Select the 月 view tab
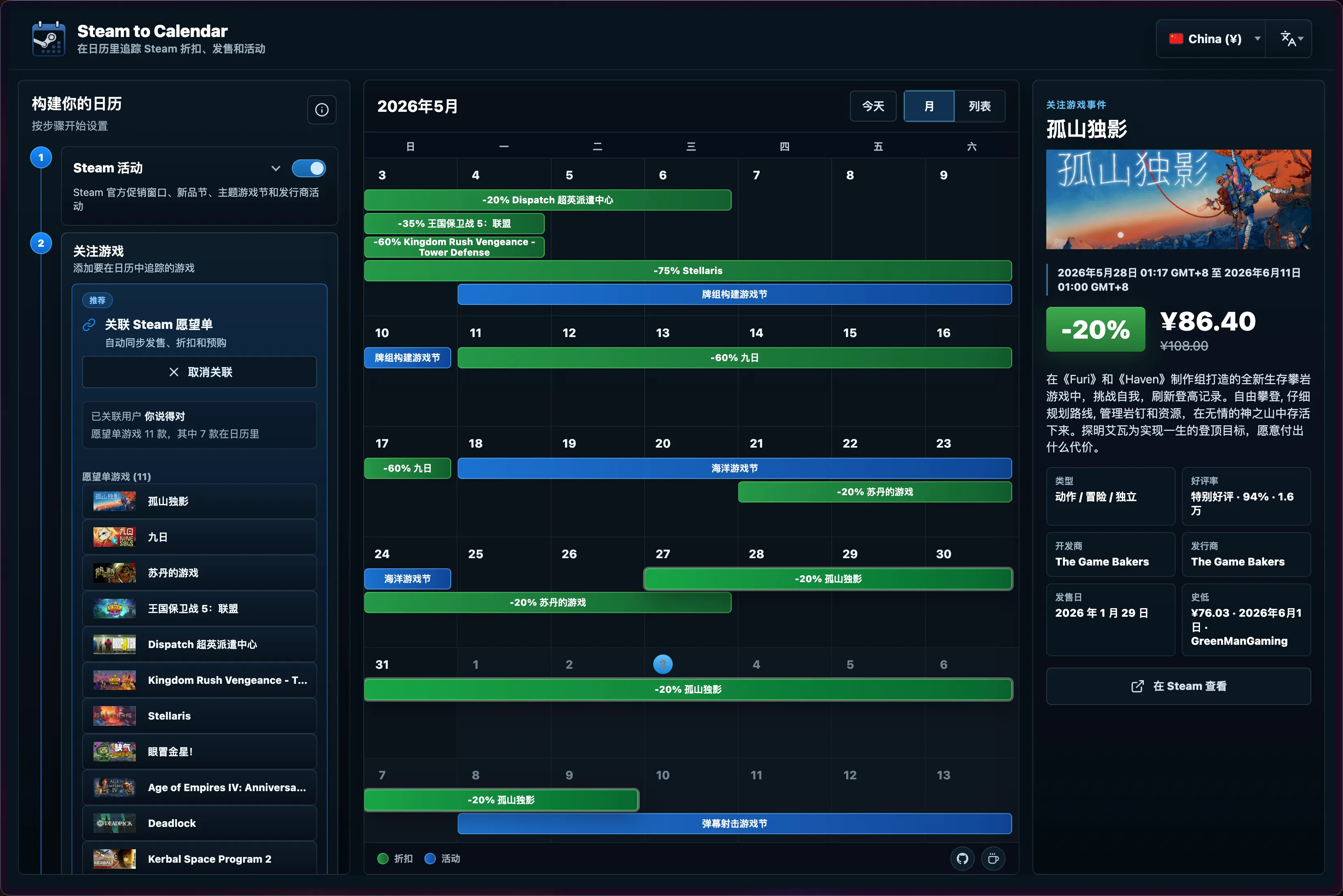This screenshot has width=1343, height=896. 929,106
